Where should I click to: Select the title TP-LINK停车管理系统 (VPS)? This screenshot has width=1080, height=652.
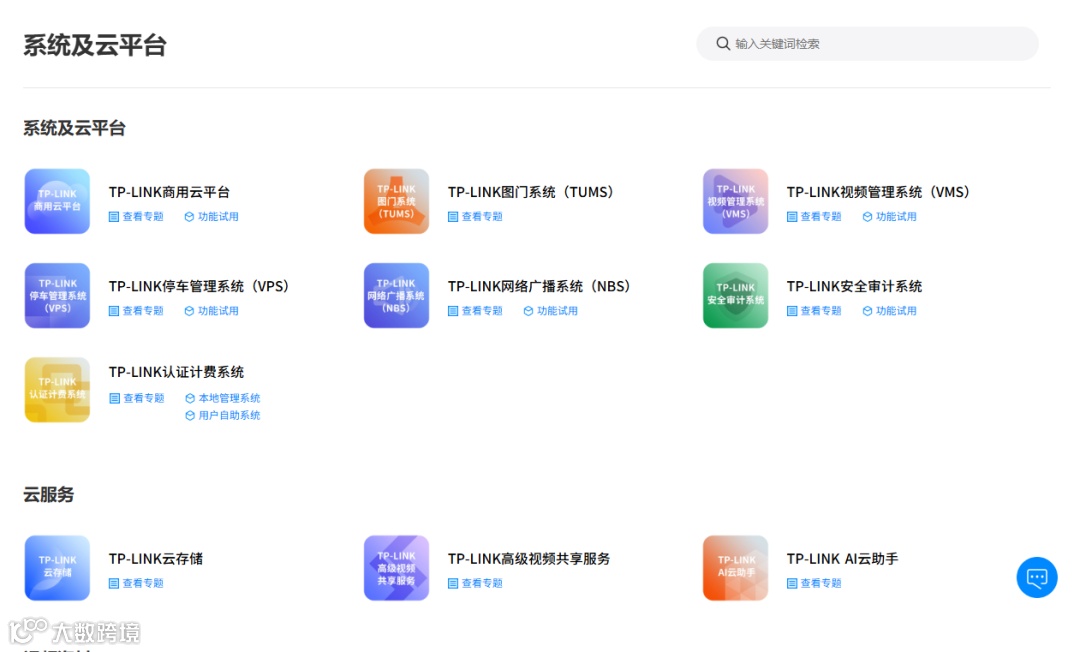tap(199, 286)
